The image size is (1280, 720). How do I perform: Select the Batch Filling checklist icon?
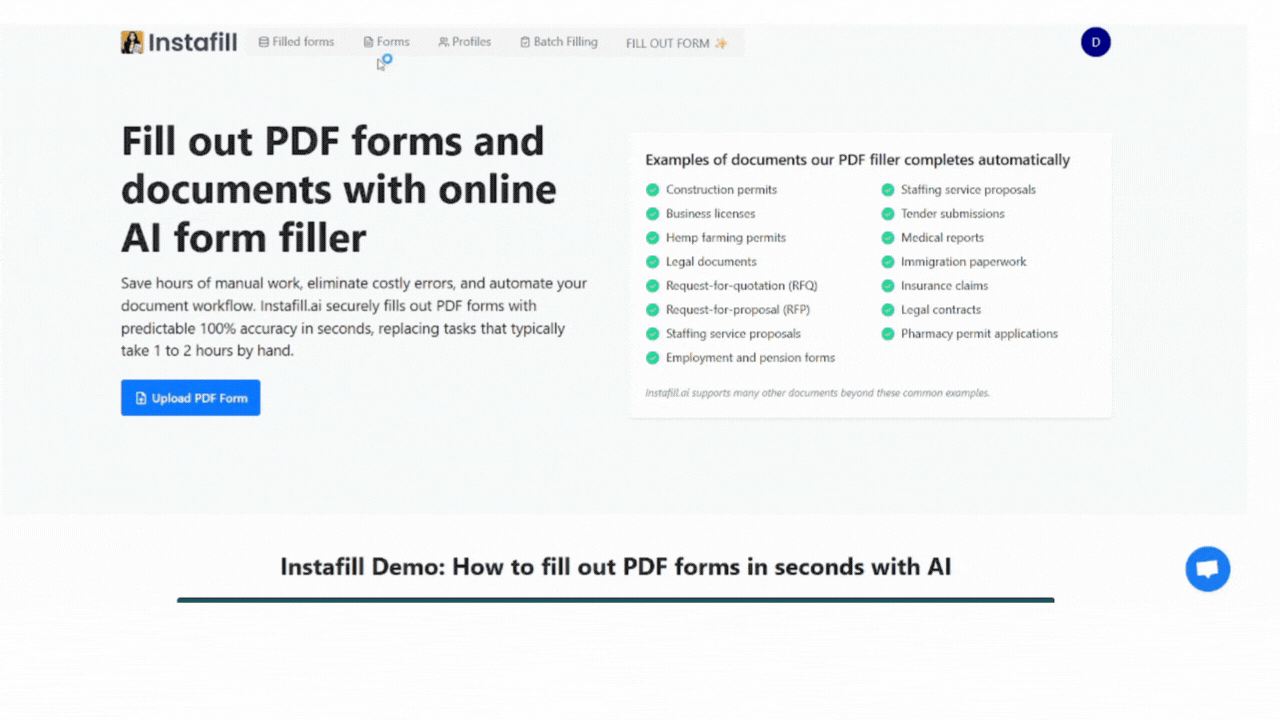tap(524, 42)
